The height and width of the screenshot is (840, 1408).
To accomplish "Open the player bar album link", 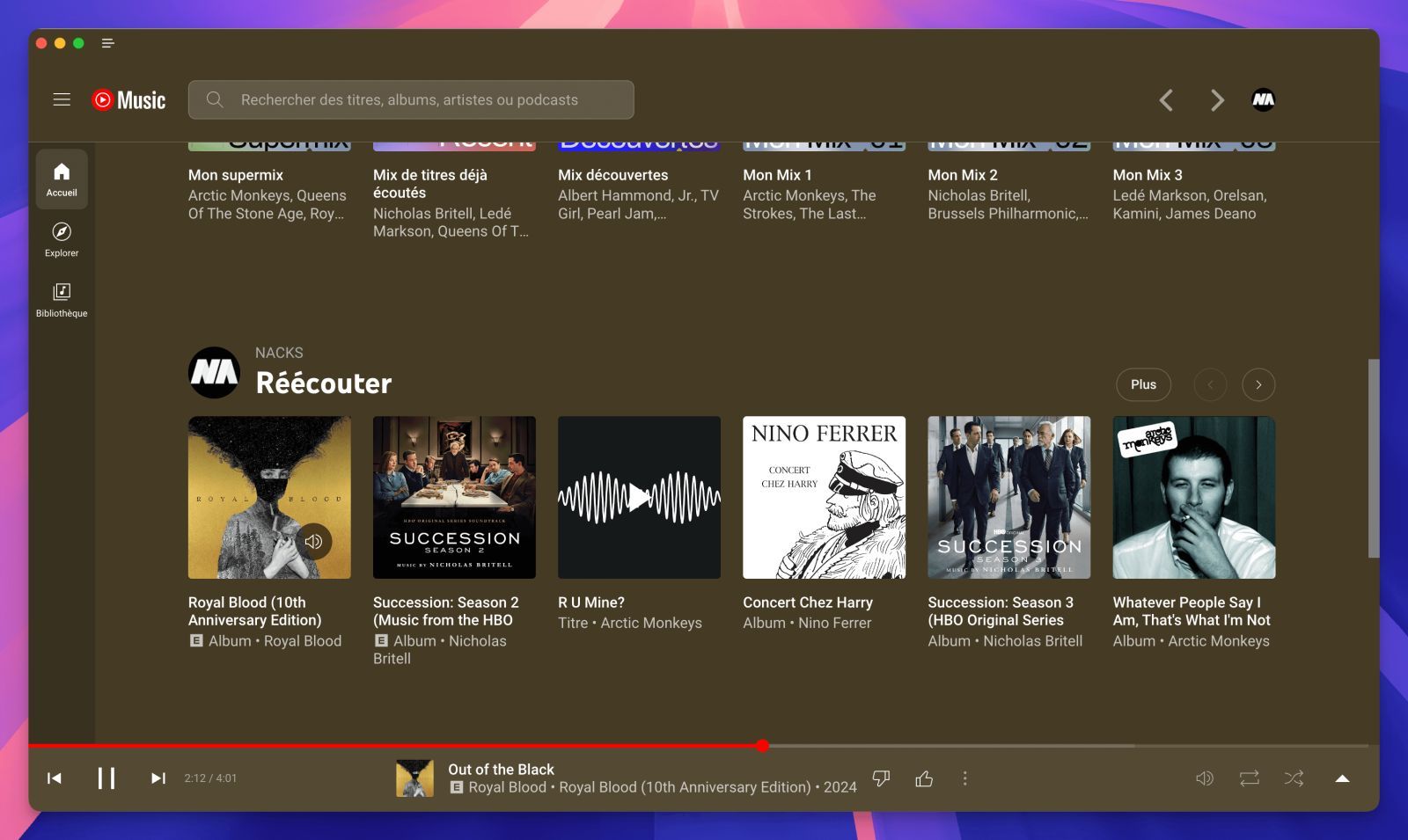I will tap(685, 787).
